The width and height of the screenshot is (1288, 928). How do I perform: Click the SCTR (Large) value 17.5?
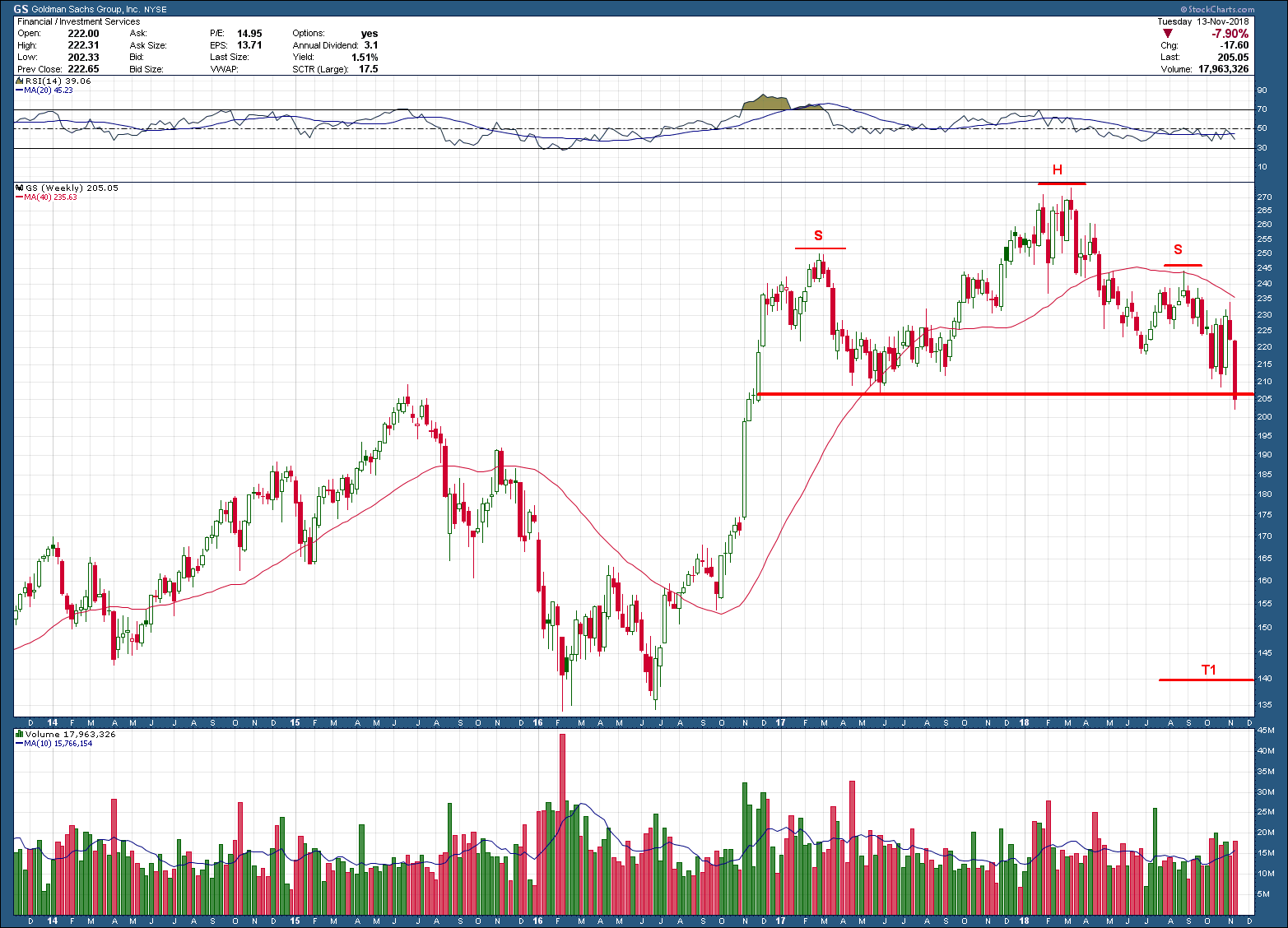click(x=369, y=69)
